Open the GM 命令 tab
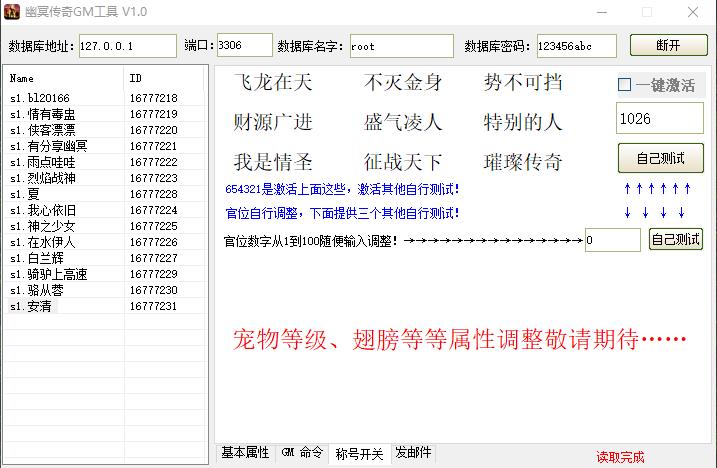This screenshot has height=468, width=717. click(302, 453)
